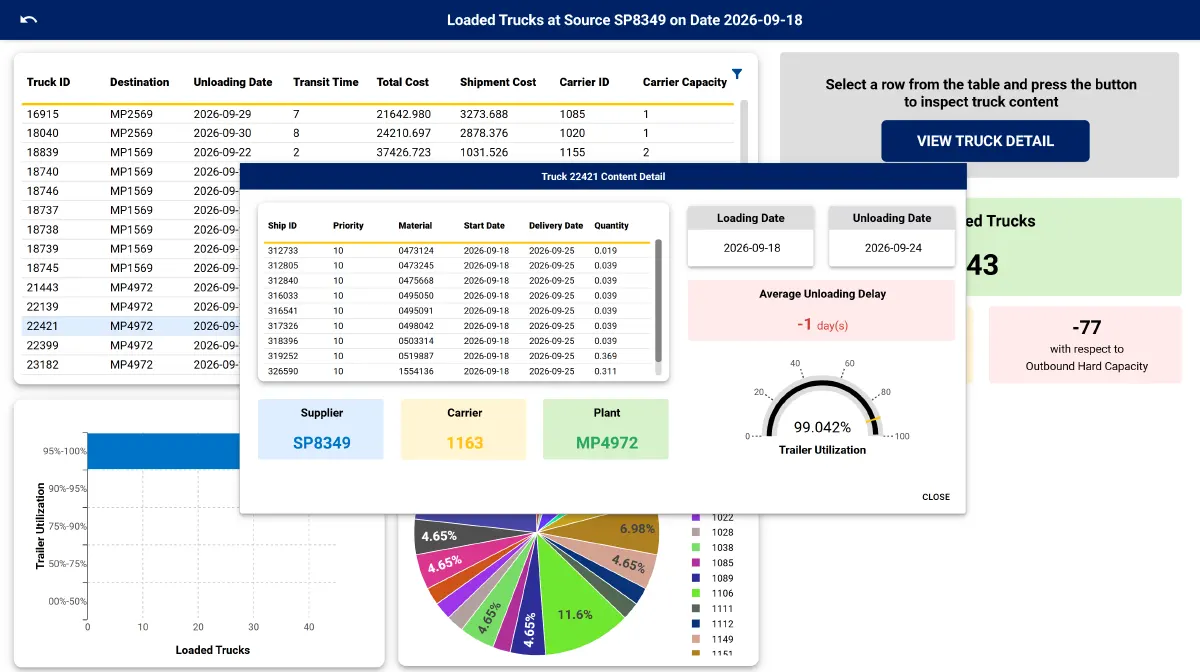Screen dimensions: 1200x672
Task: Click the Carrier 1163 card
Action: click(x=465, y=429)
